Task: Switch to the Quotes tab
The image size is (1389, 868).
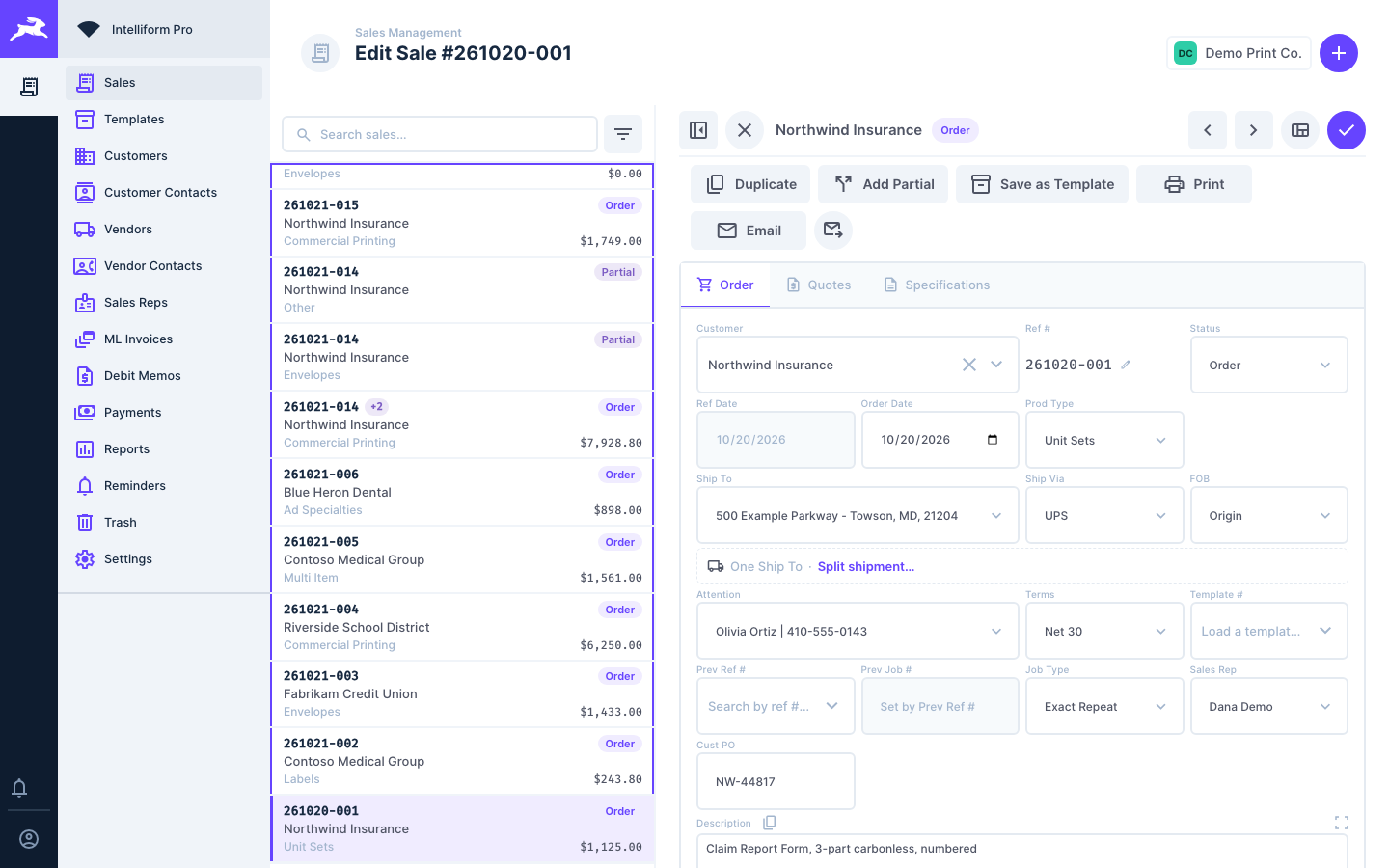Action: point(819,285)
